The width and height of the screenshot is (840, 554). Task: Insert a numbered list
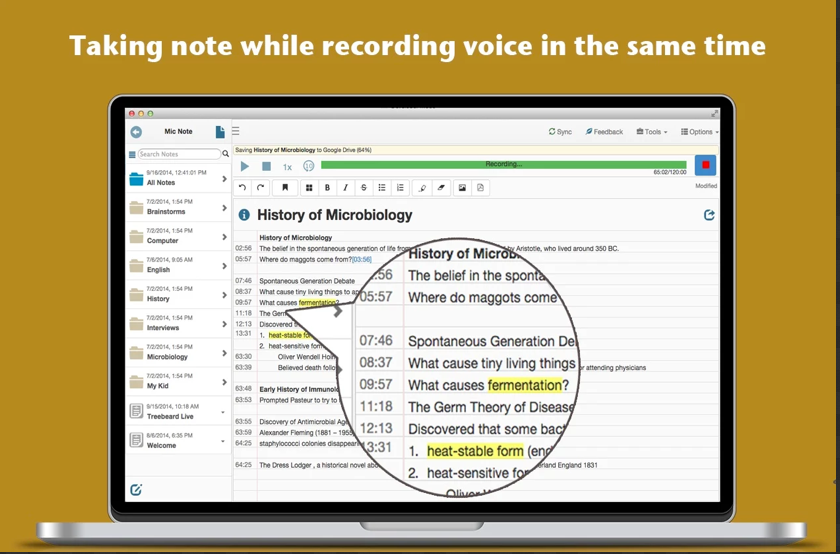(x=400, y=188)
